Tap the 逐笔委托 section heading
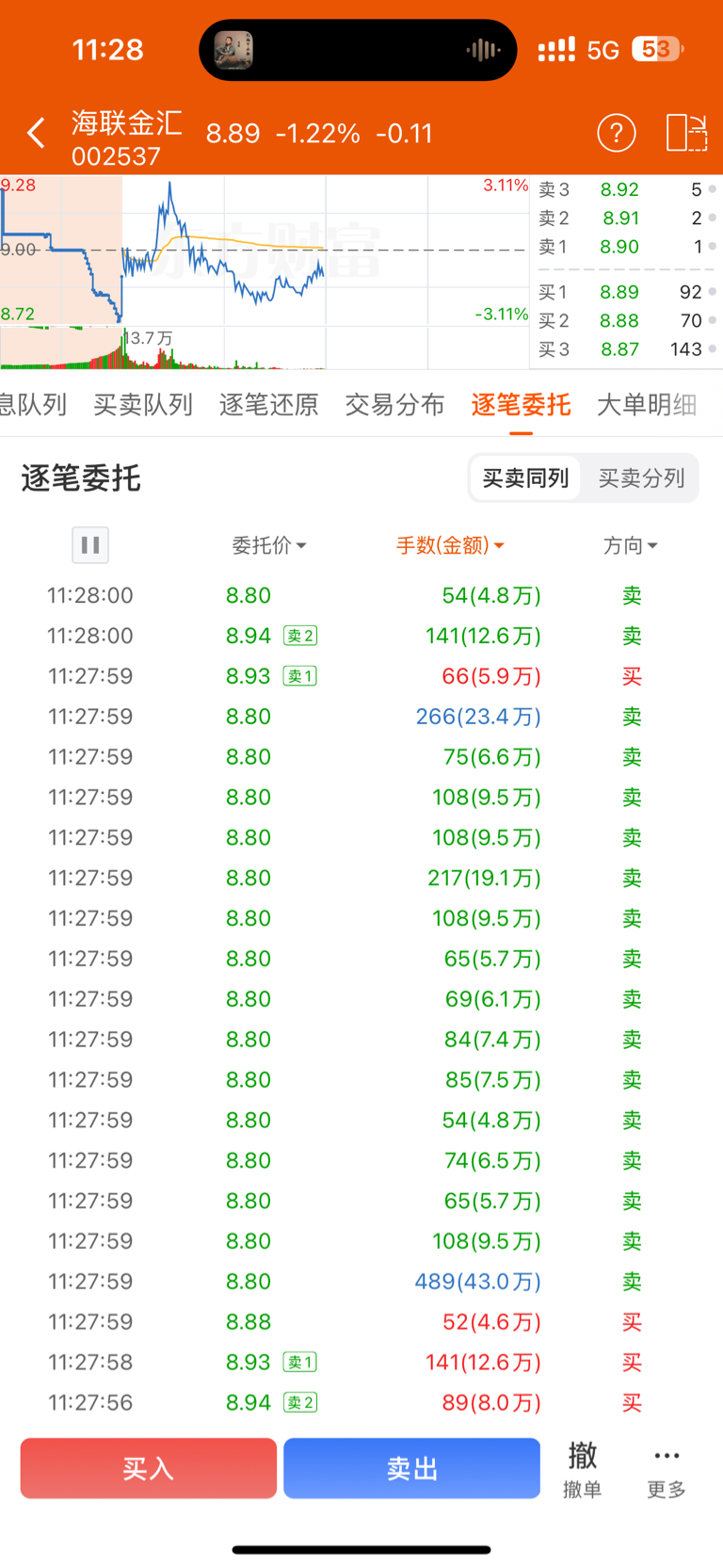 [x=81, y=478]
